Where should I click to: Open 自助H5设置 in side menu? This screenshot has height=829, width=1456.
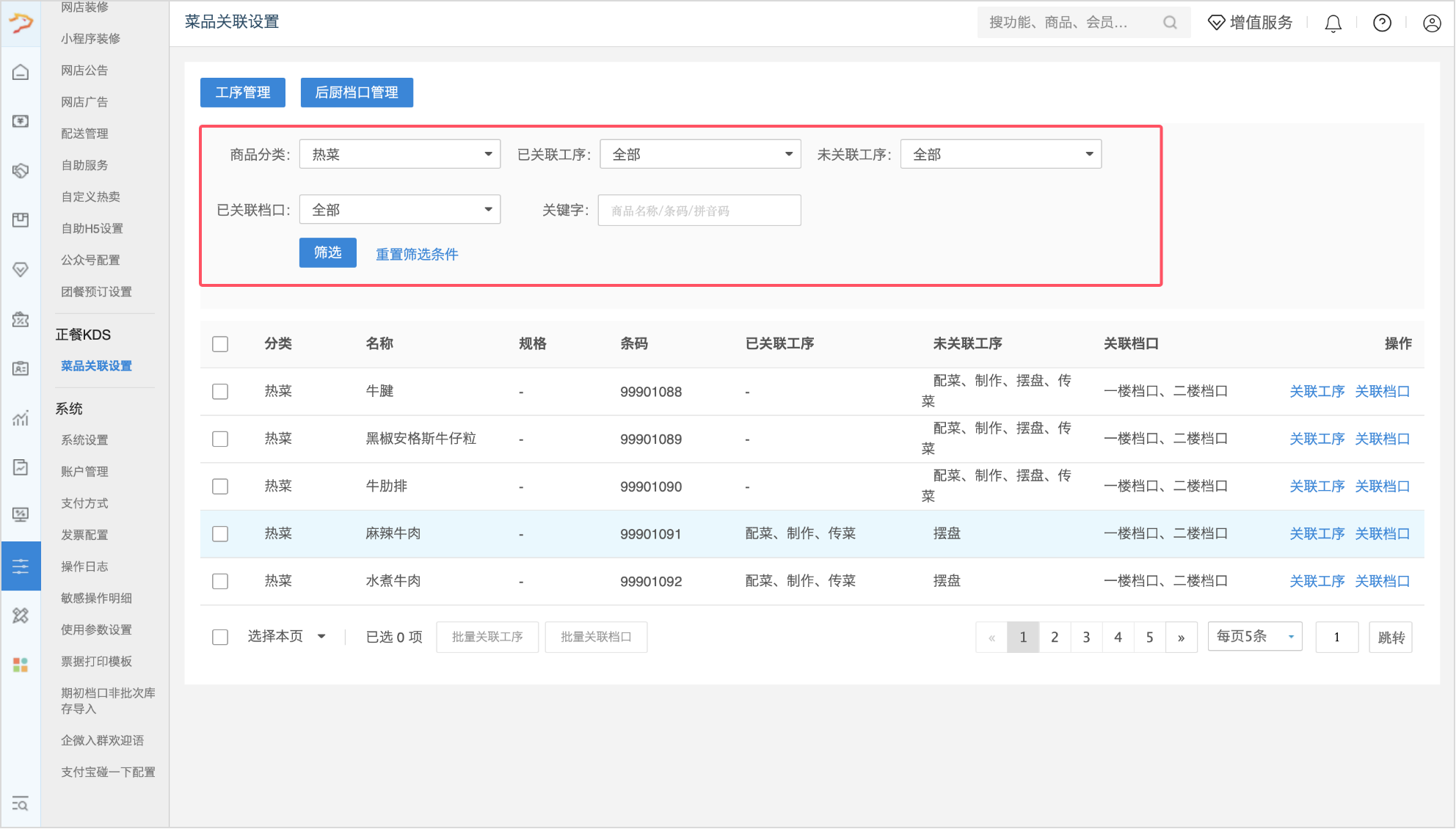92,228
